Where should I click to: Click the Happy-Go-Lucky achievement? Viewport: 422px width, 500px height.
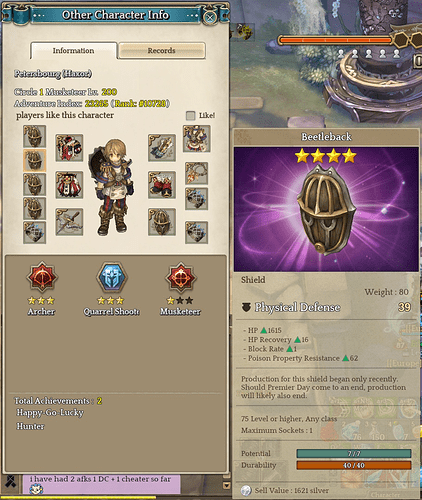point(50,413)
